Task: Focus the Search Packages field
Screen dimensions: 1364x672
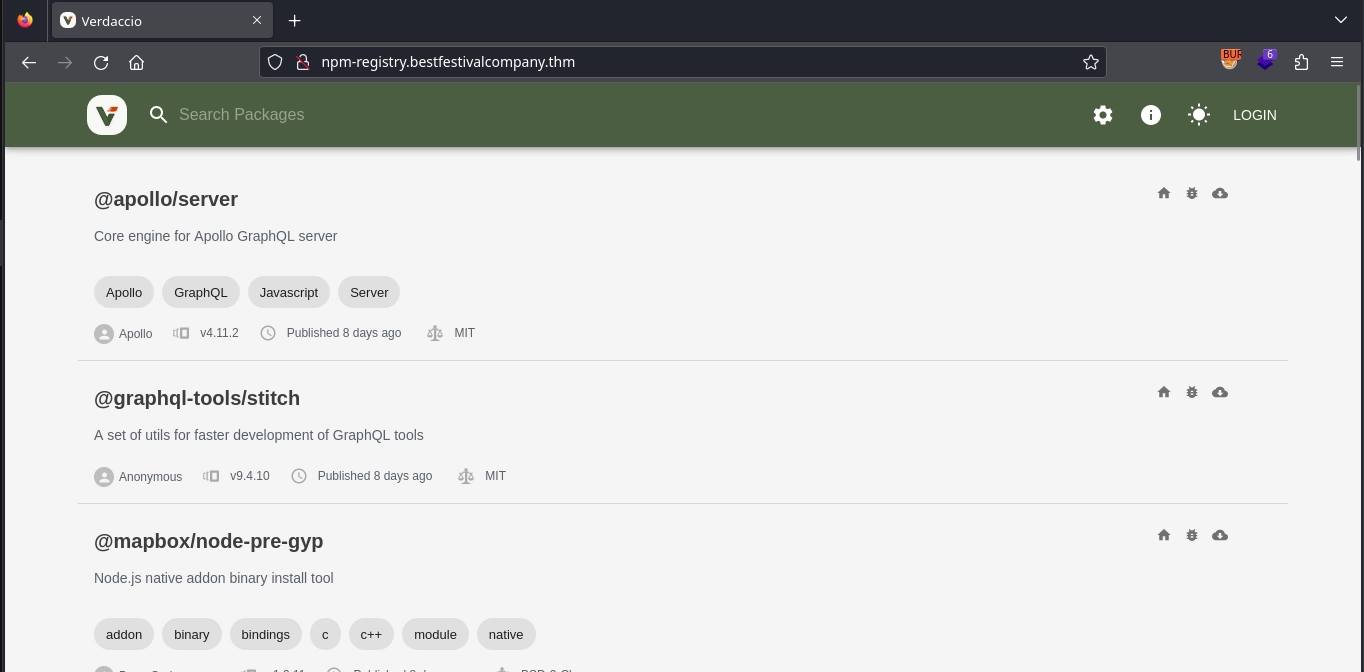Action: [x=400, y=115]
